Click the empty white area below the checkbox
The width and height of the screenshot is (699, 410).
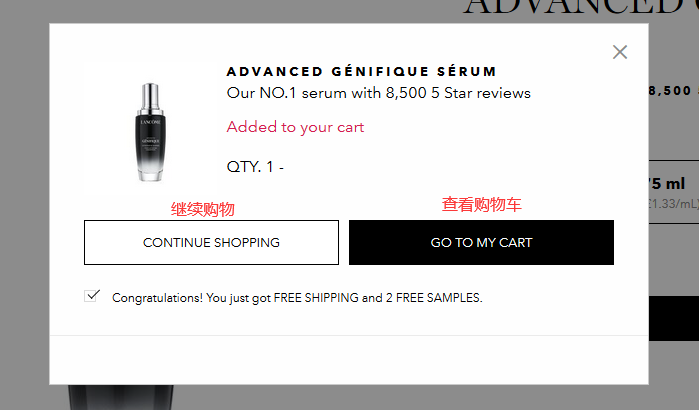[x=348, y=358]
